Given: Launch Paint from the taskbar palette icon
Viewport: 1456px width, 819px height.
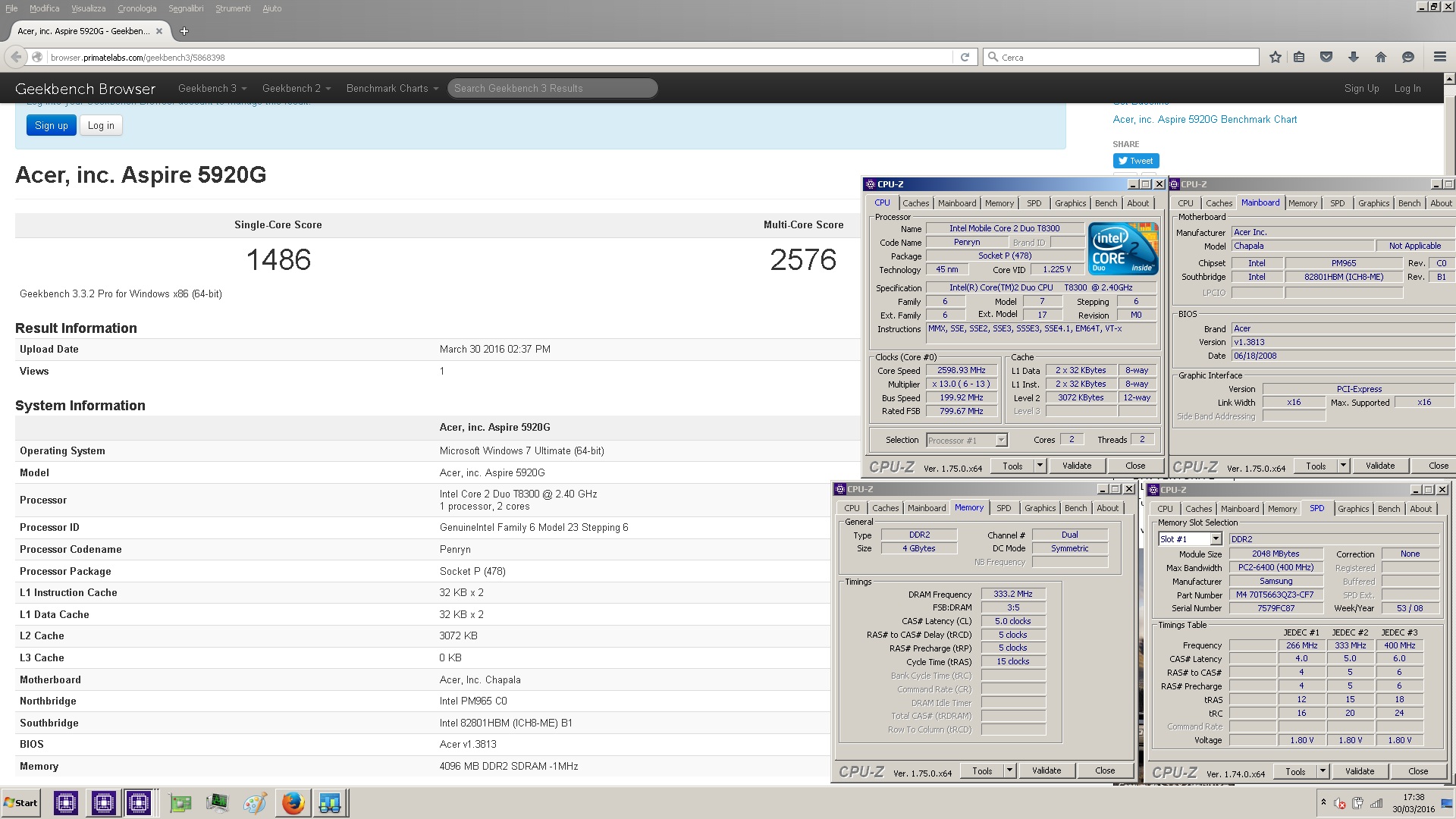Looking at the screenshot, I should 255,803.
